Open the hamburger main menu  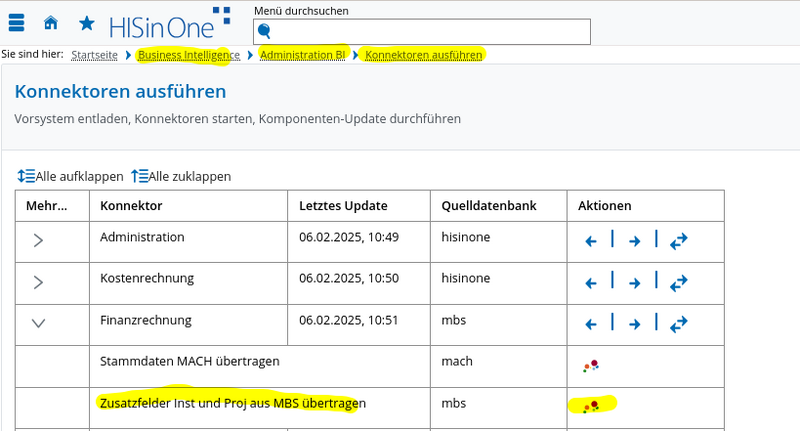coord(16,23)
